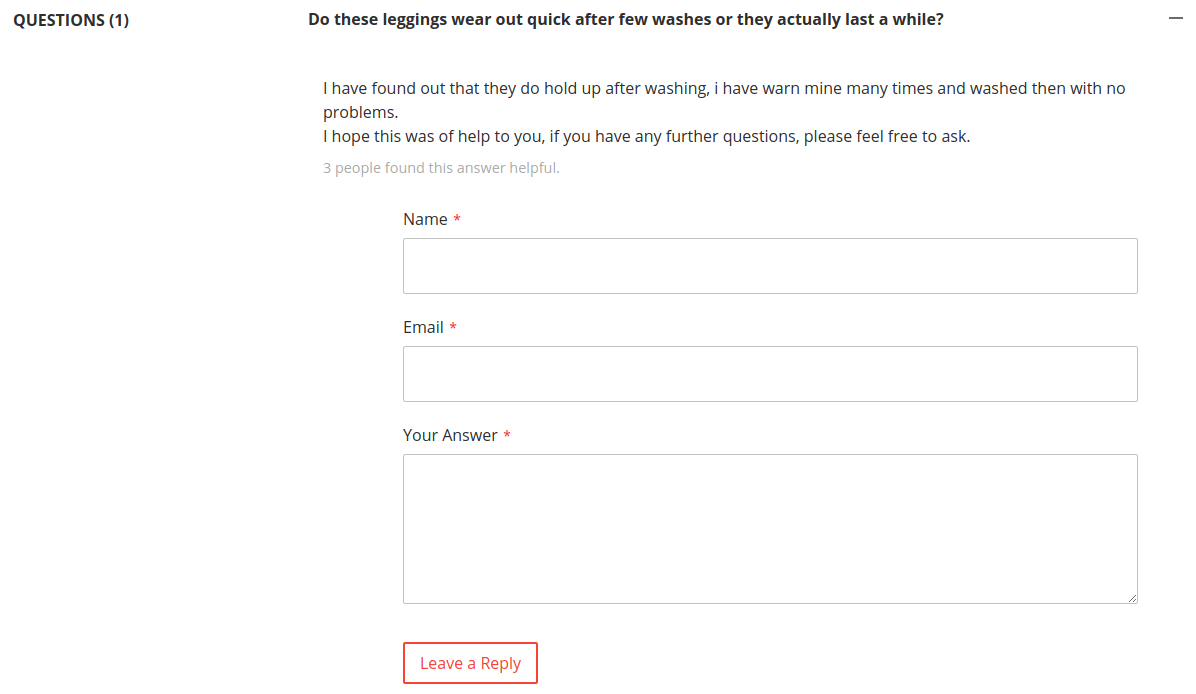
Task: Click the '3 people found this answer helpful' text
Action: point(441,168)
